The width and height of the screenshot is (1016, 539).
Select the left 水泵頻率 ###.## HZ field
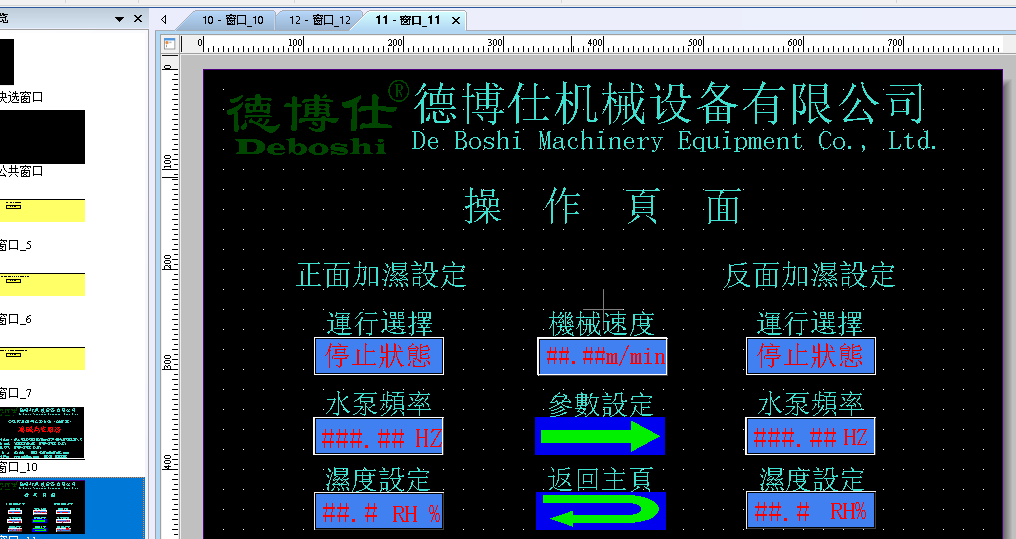point(378,437)
